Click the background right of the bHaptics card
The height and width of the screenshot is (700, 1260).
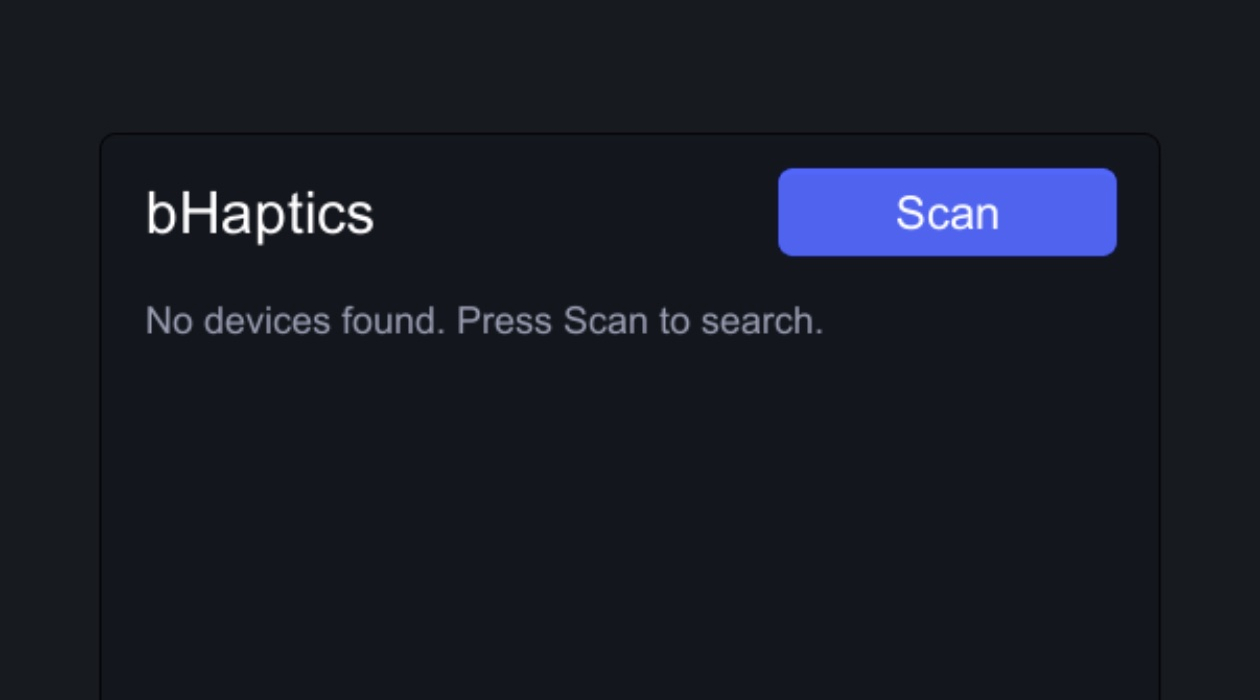[1210, 415]
